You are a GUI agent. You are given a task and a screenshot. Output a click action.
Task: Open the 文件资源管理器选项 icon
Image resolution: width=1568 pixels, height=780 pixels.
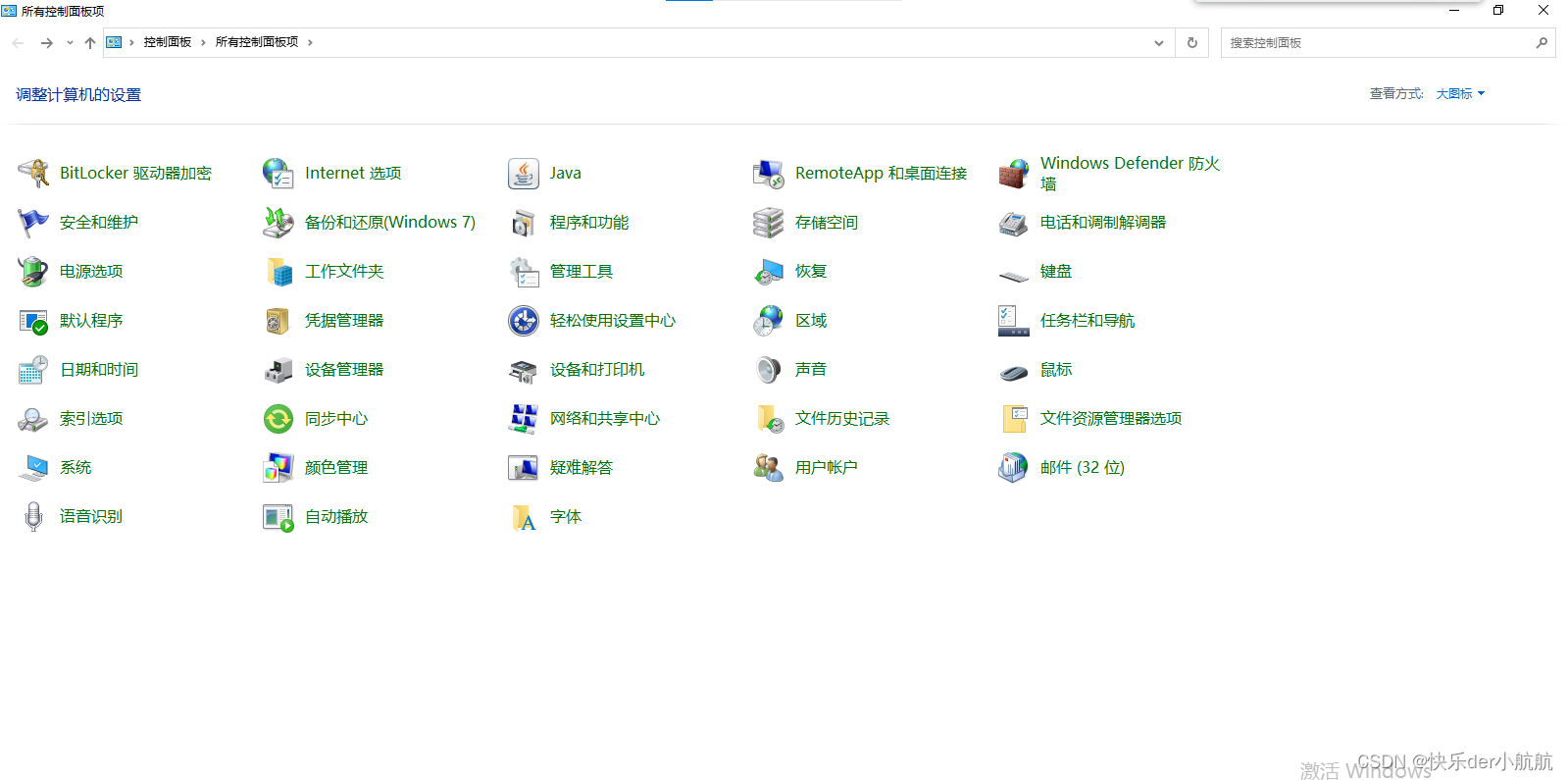[1014, 419]
